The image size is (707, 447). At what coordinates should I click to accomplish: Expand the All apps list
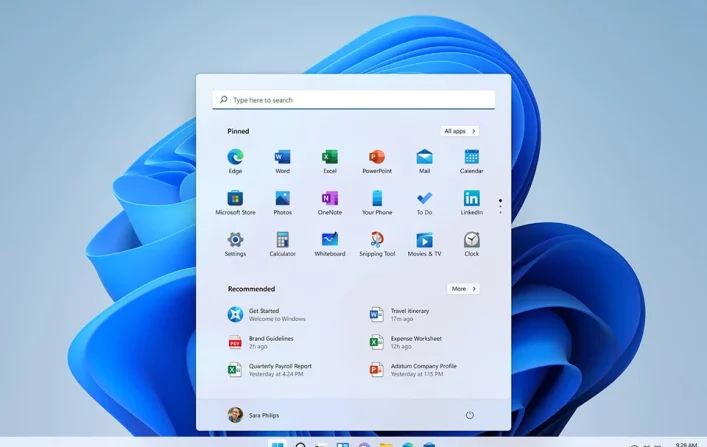(460, 131)
